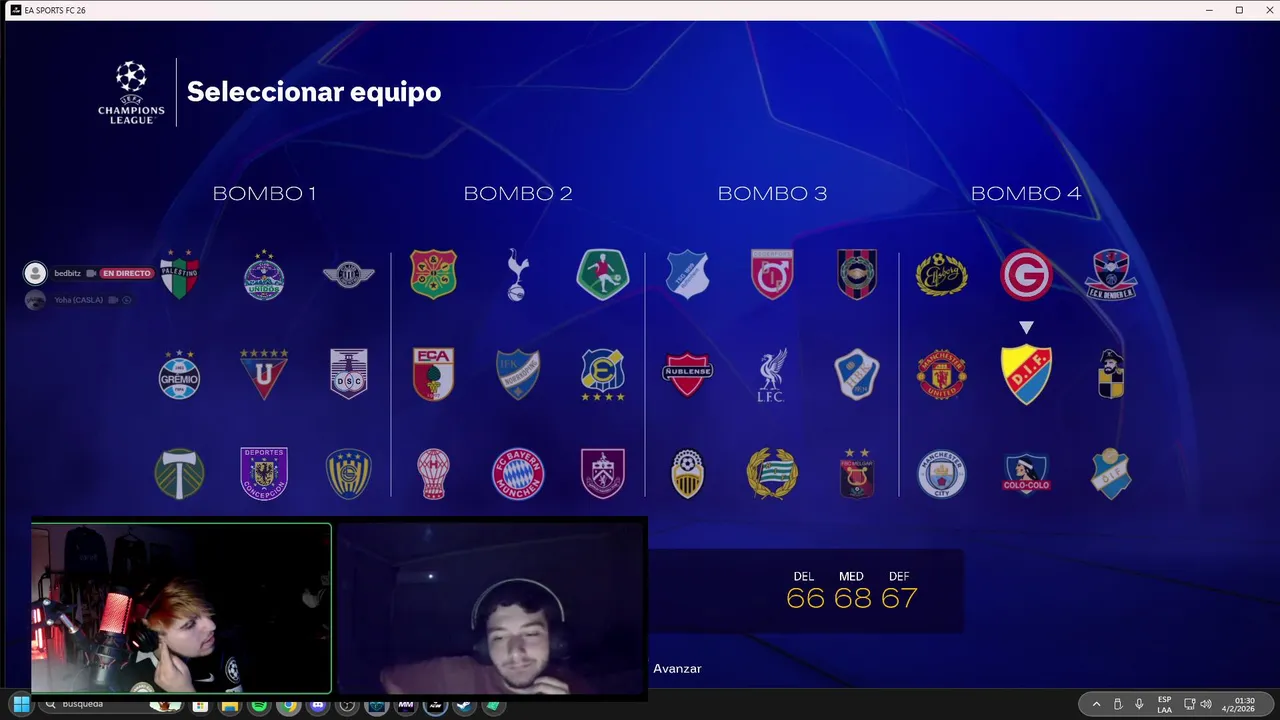Select the Hammarby green striped crest
The height and width of the screenshot is (720, 1280).
pos(772,474)
